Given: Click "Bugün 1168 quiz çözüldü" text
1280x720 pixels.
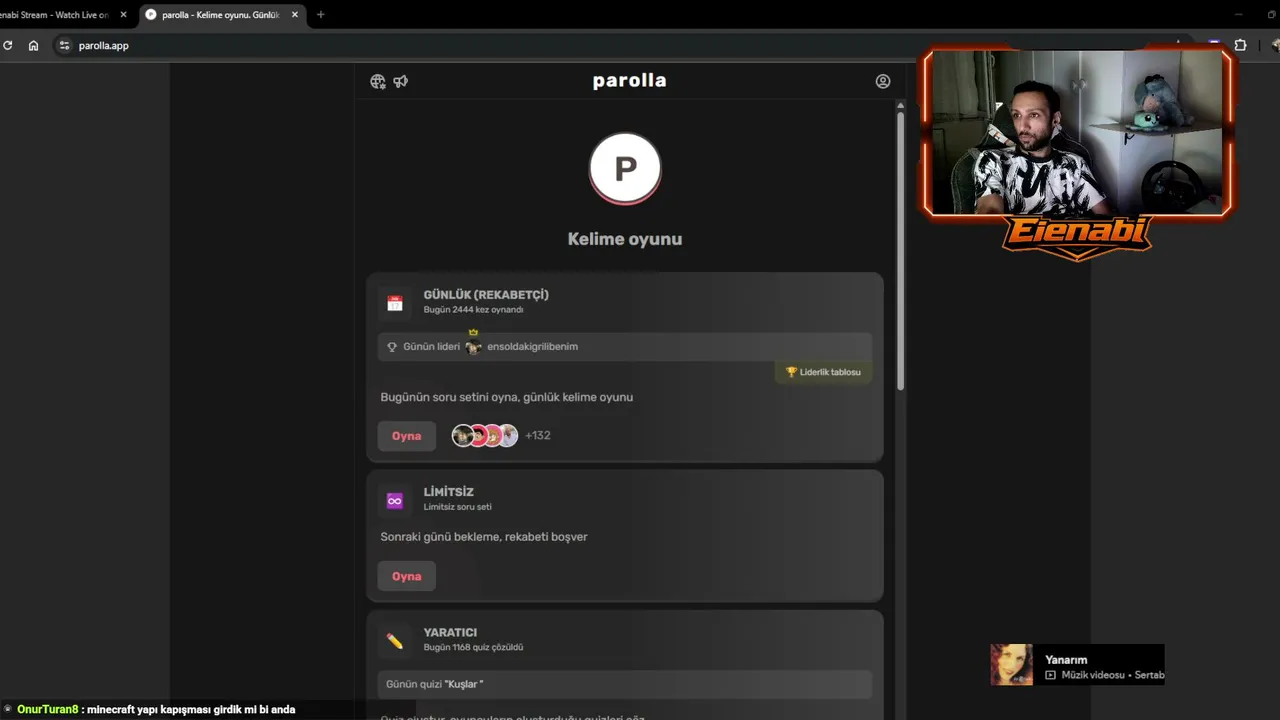Looking at the screenshot, I should pos(473,647).
